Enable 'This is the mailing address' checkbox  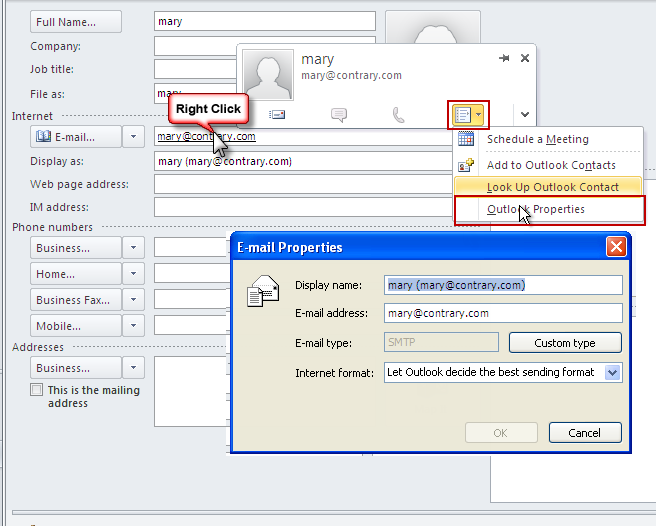point(37,390)
